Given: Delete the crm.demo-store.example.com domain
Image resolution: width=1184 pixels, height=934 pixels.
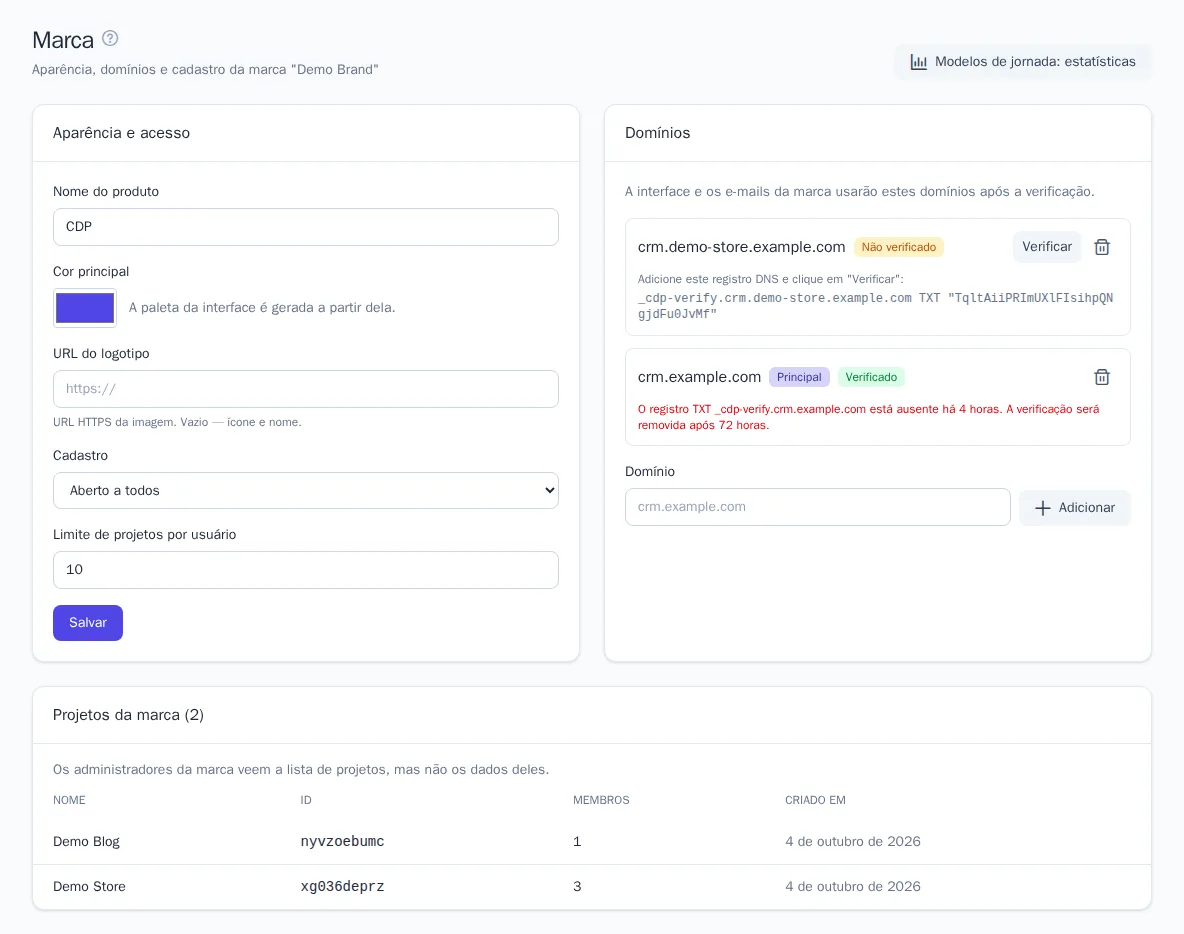Looking at the screenshot, I should tap(1102, 247).
